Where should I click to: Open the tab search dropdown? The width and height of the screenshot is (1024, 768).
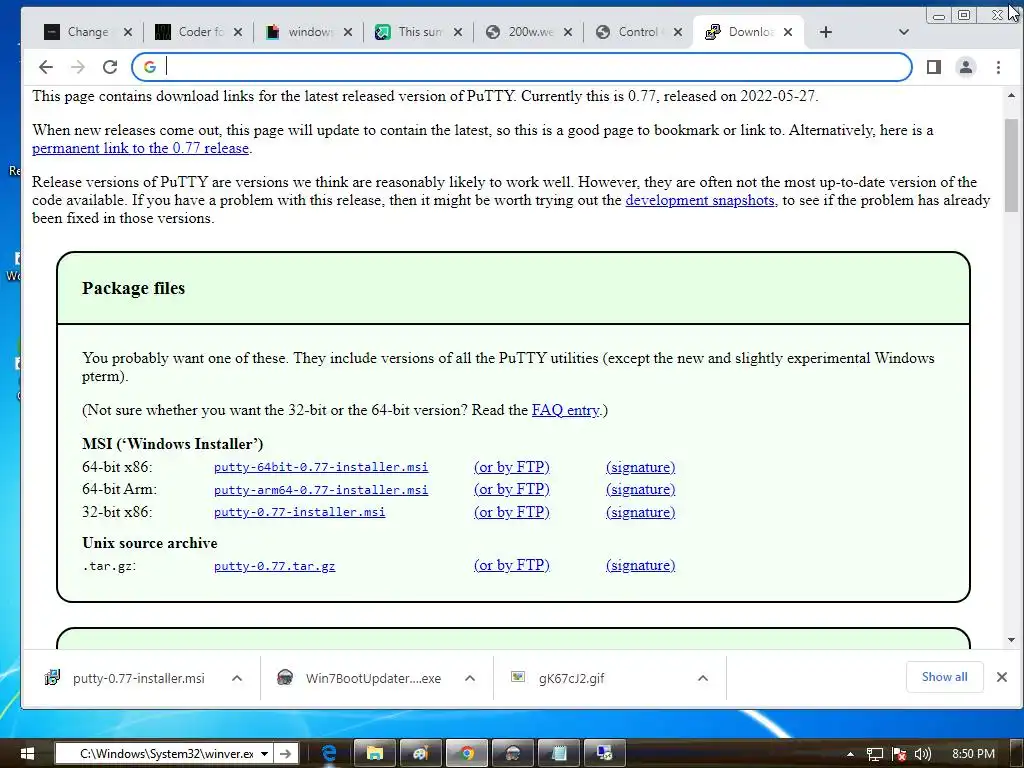904,32
